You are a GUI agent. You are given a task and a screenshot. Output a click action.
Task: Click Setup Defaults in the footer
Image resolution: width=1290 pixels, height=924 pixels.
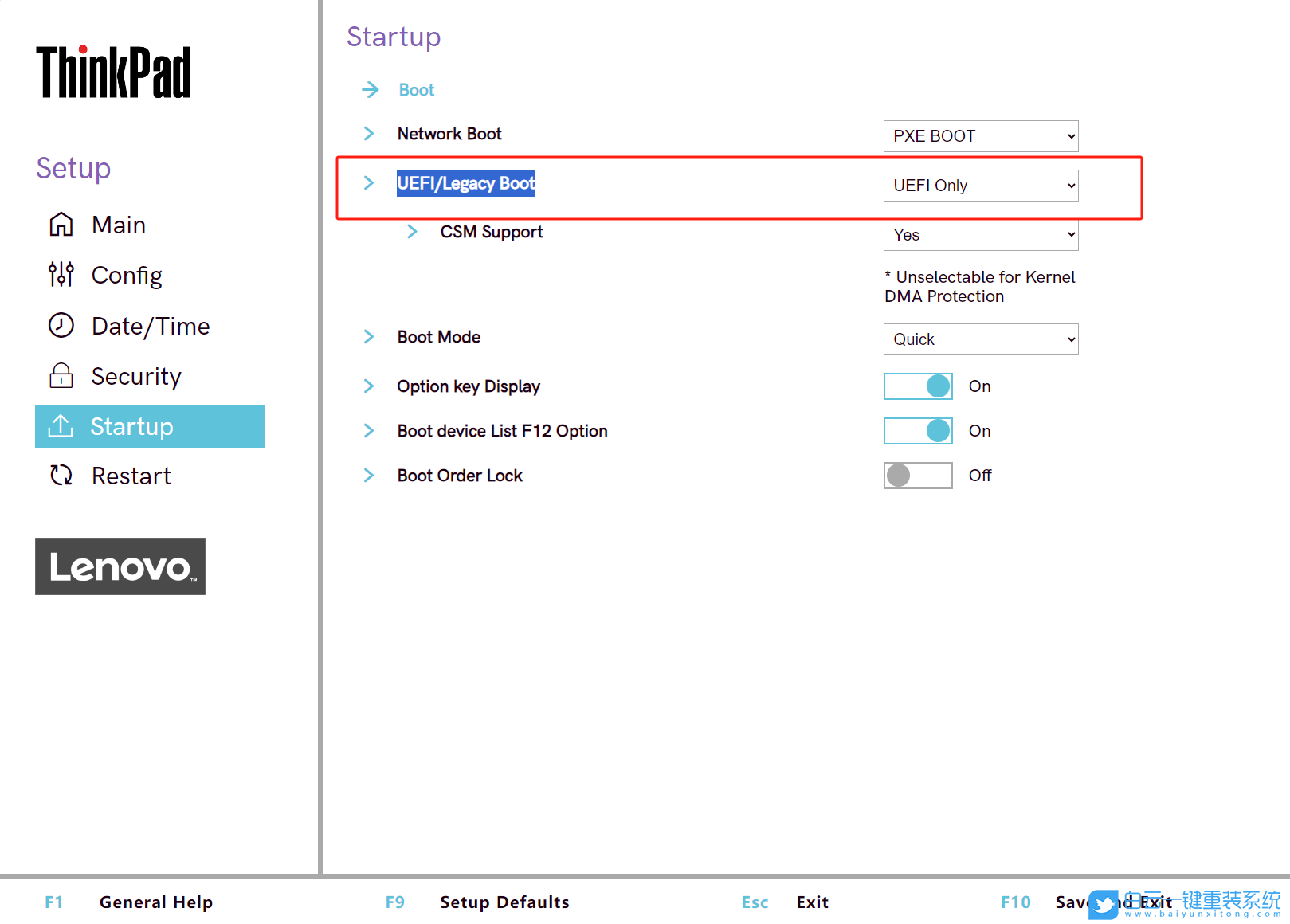[x=504, y=902]
